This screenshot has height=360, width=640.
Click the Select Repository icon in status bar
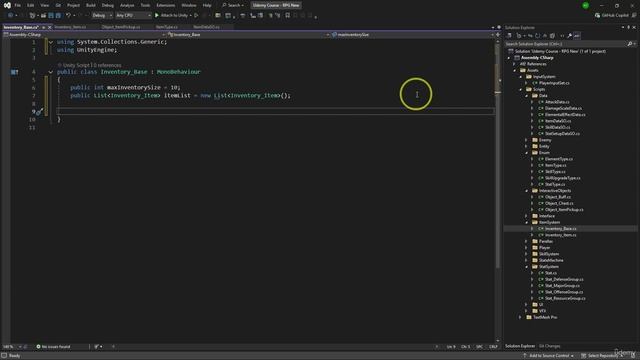pos(584,356)
